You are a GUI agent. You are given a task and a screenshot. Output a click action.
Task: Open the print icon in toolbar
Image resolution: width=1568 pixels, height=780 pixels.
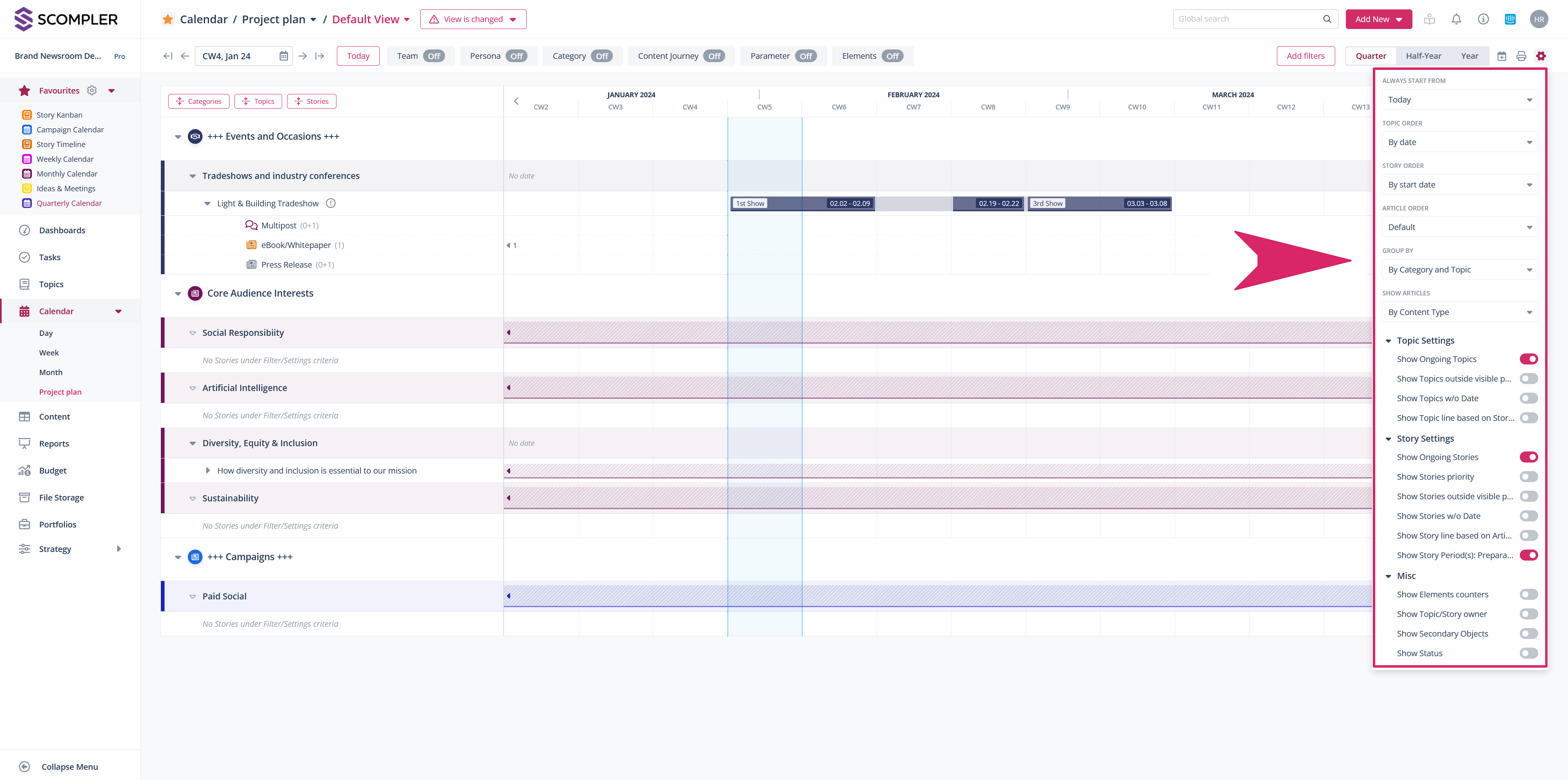pos(1521,56)
